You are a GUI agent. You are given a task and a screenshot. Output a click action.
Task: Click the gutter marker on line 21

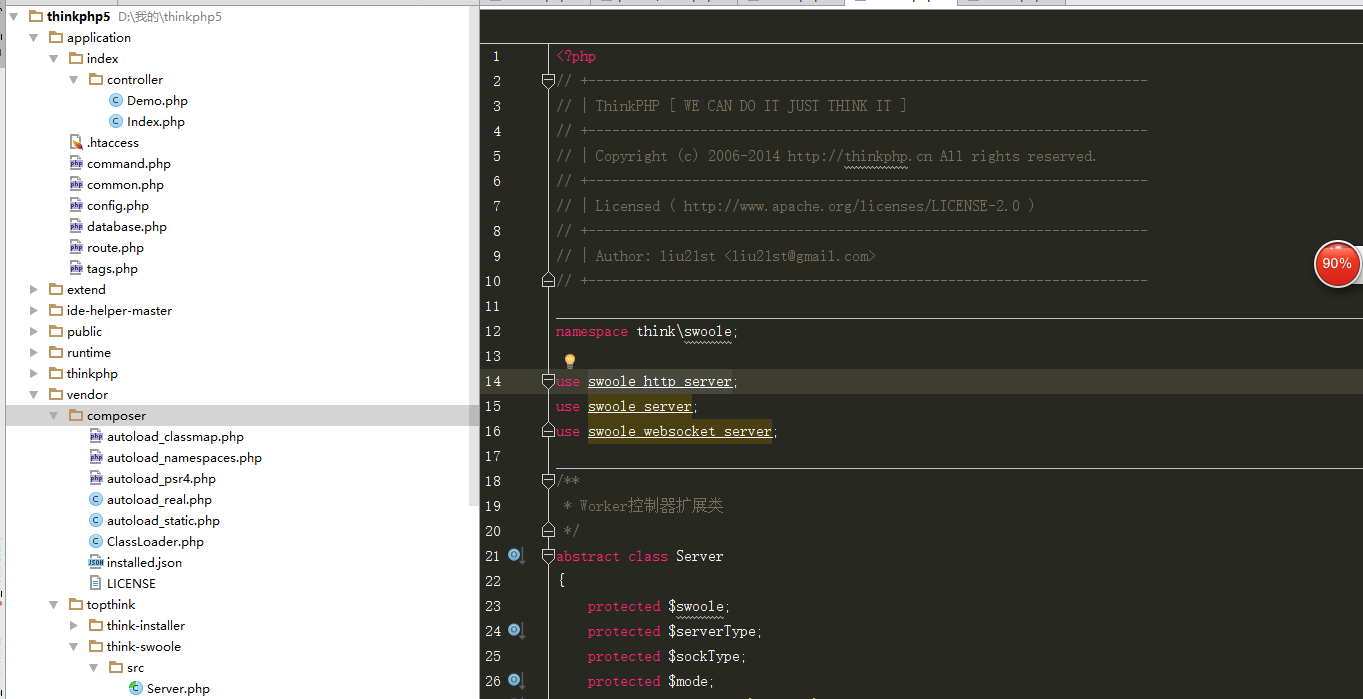(515, 555)
